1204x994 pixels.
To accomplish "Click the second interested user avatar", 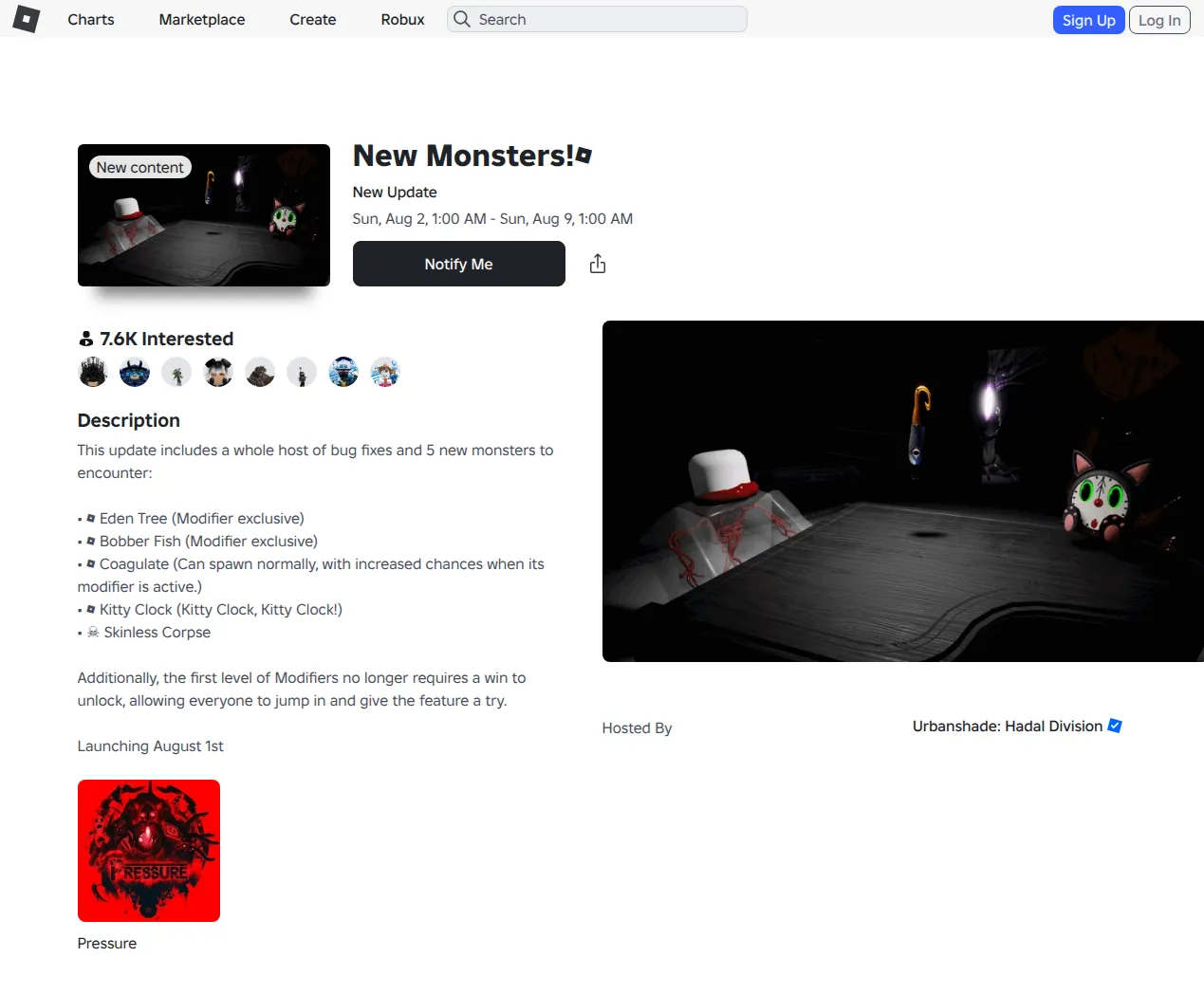I will tap(135, 372).
